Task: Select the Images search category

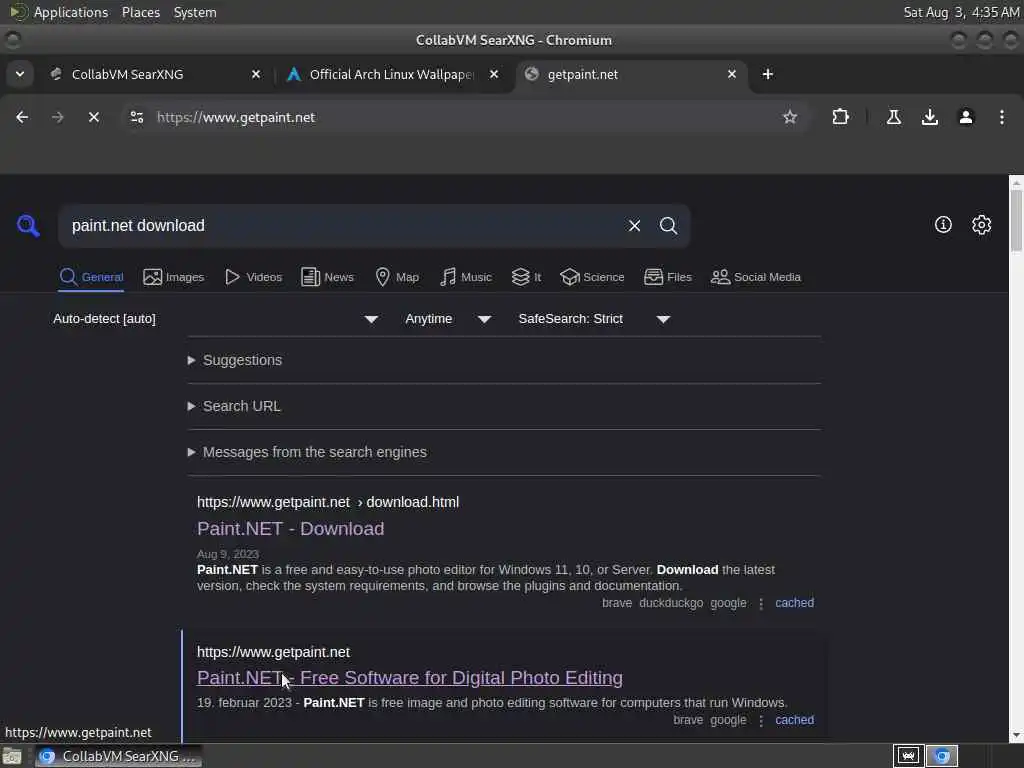Action: (x=173, y=277)
